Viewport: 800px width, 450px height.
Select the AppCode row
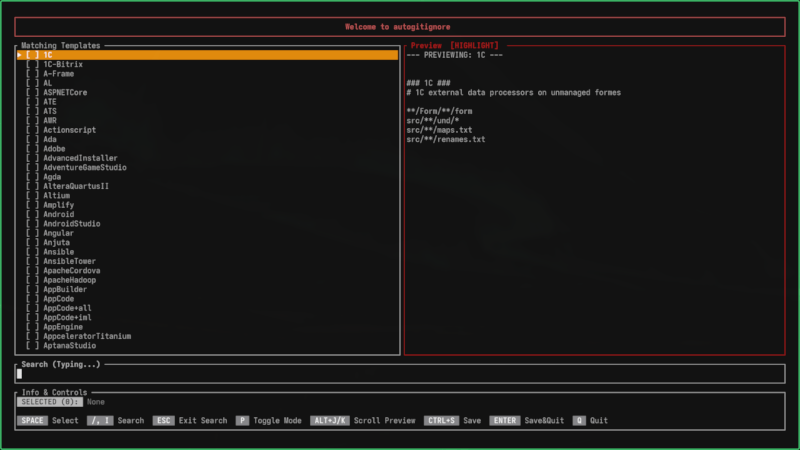pos(208,299)
